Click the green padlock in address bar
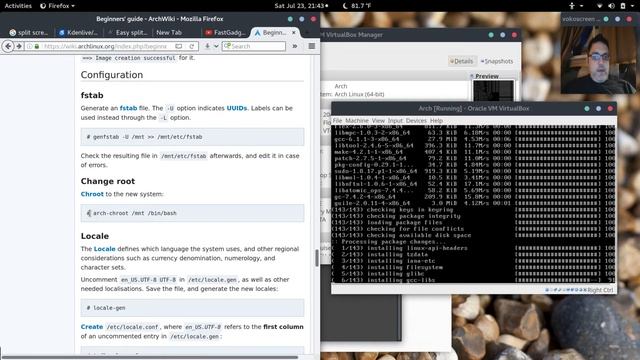 [x=37, y=47]
